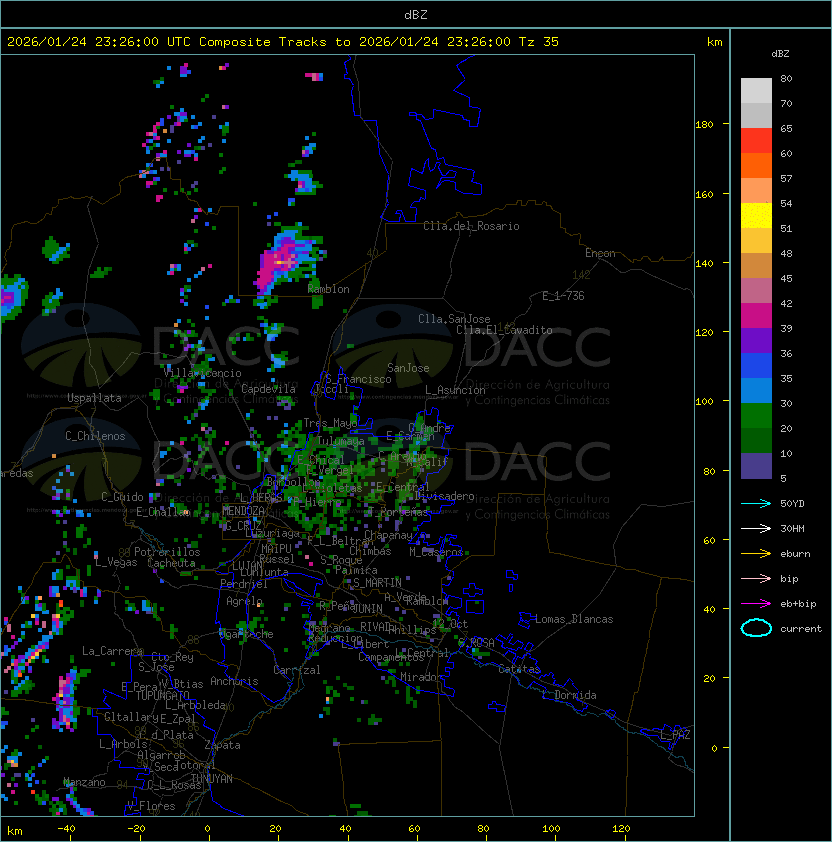Click the 'Agrelo' map label
Image resolution: width=832 pixels, height=842 pixels.
pyautogui.click(x=244, y=601)
